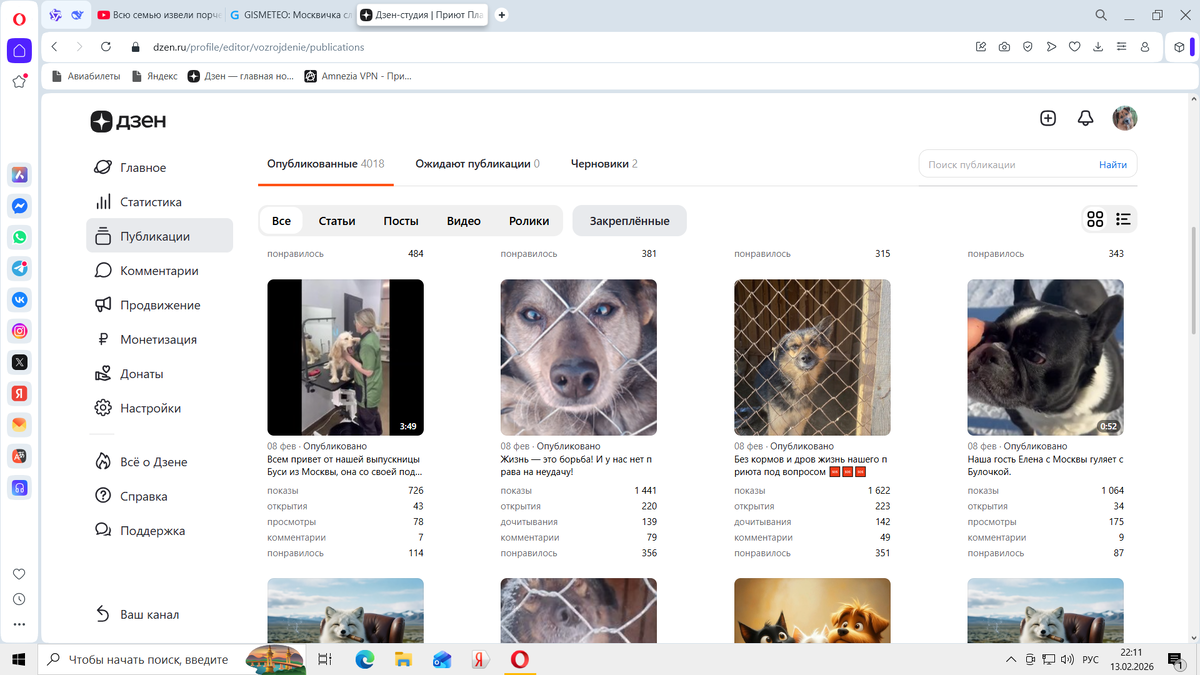This screenshot has width=1200, height=675.
Task: Switch to Ожидают публикации tab
Action: pos(478,164)
